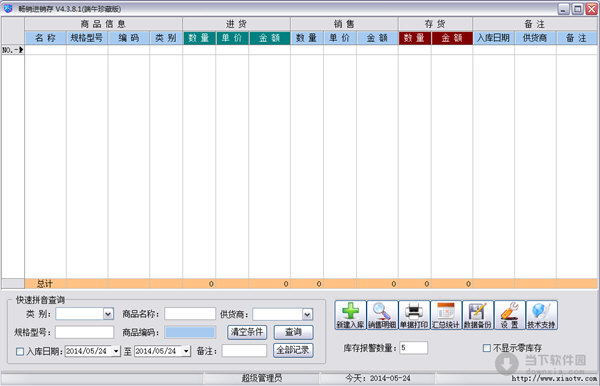The image size is (600, 386).
Task: Click the 数据备份 floppy disk icon
Action: click(478, 315)
